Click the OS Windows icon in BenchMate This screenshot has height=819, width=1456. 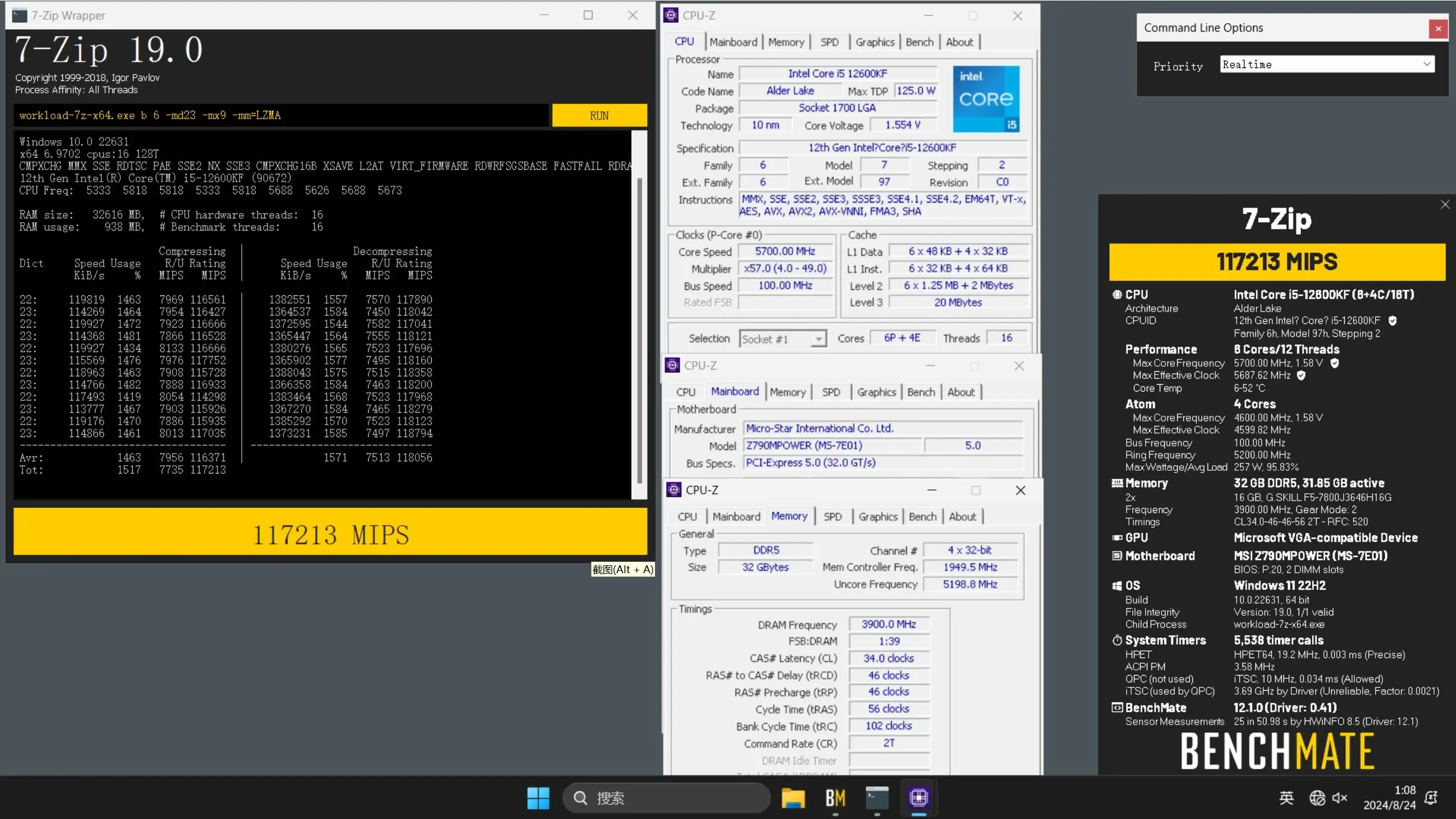(1117, 586)
